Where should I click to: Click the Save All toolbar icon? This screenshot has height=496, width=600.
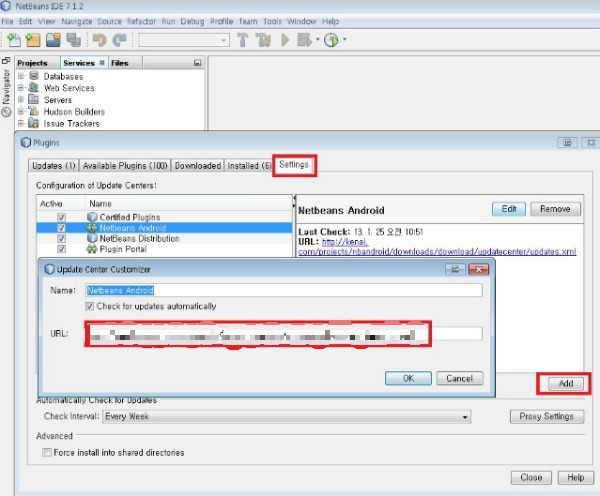click(73, 40)
